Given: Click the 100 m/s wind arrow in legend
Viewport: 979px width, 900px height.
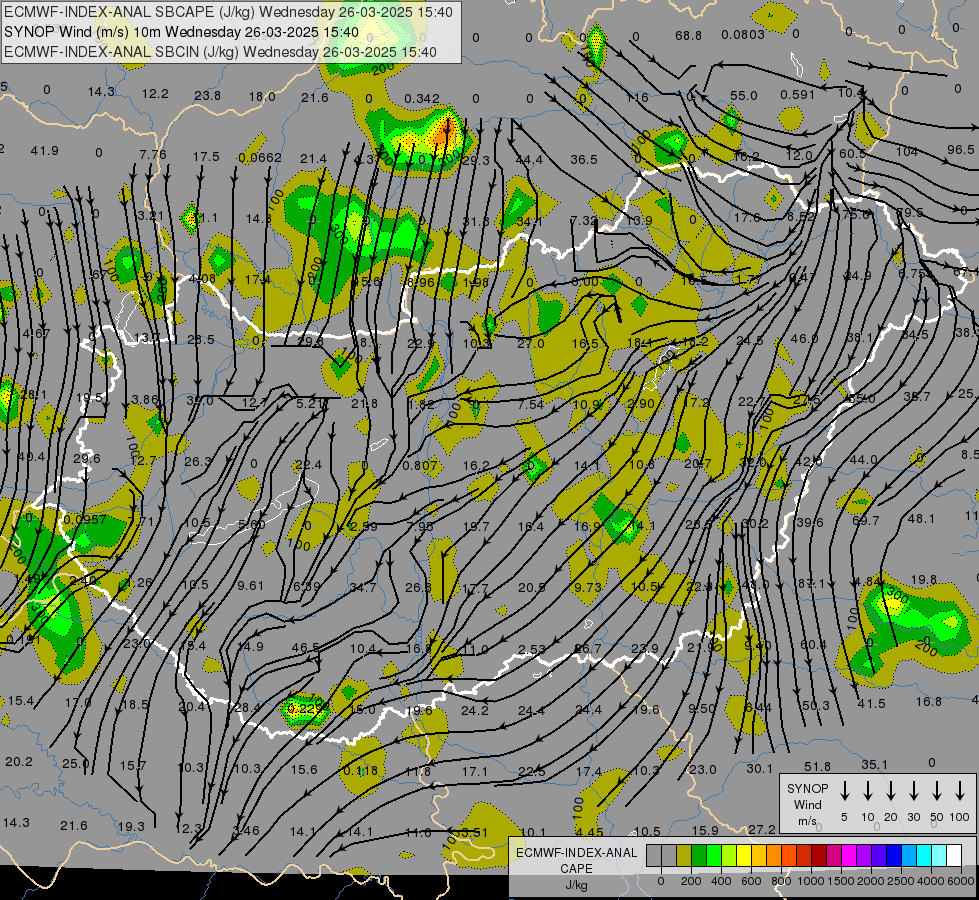Looking at the screenshot, I should (960, 791).
